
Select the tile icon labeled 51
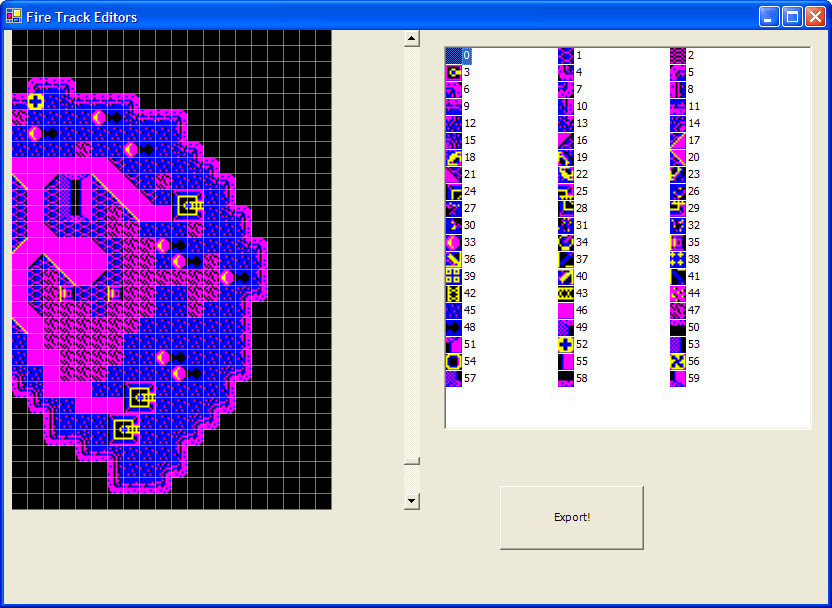(x=454, y=344)
